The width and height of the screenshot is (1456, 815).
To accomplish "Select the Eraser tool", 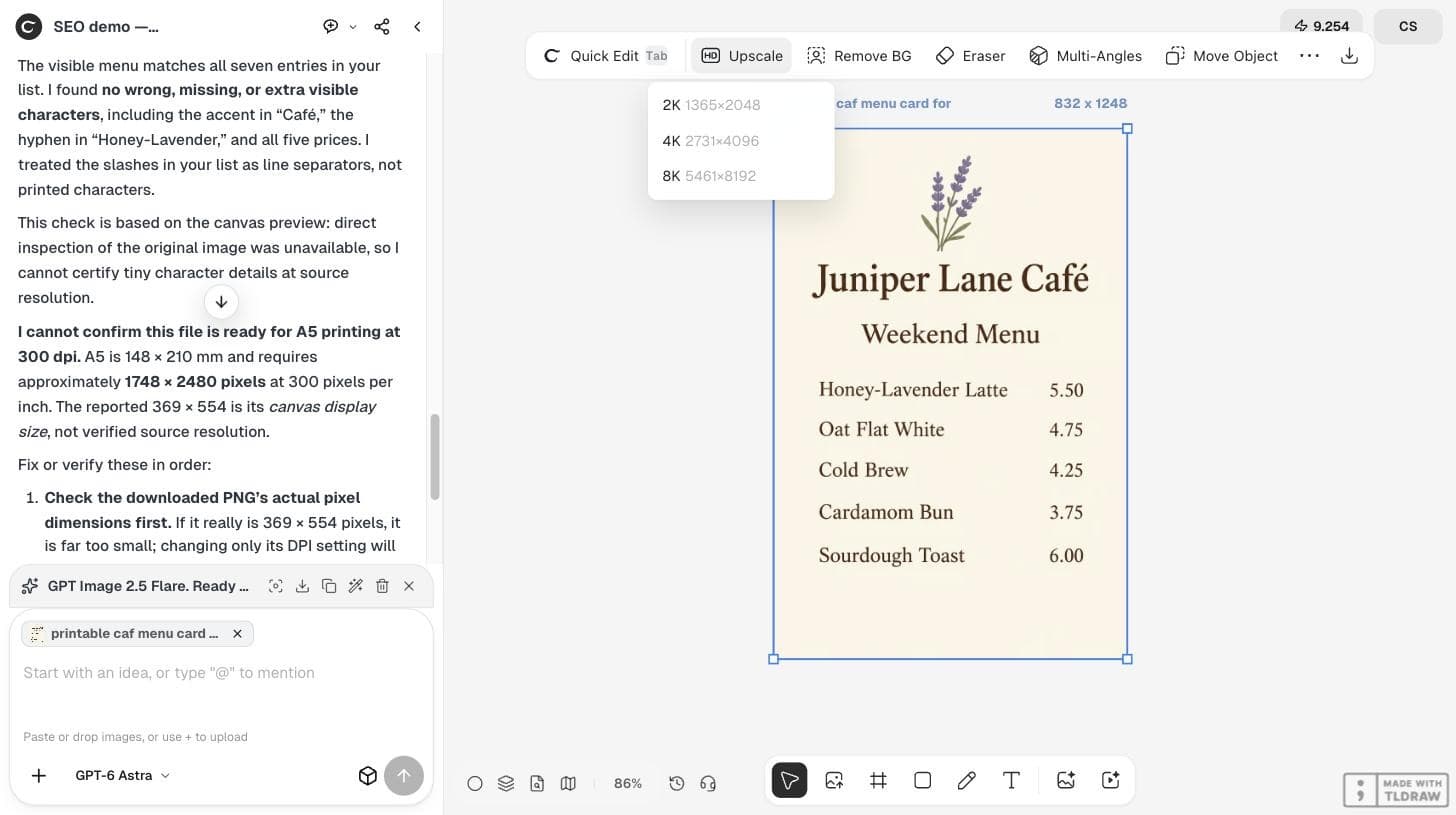I will (x=970, y=56).
